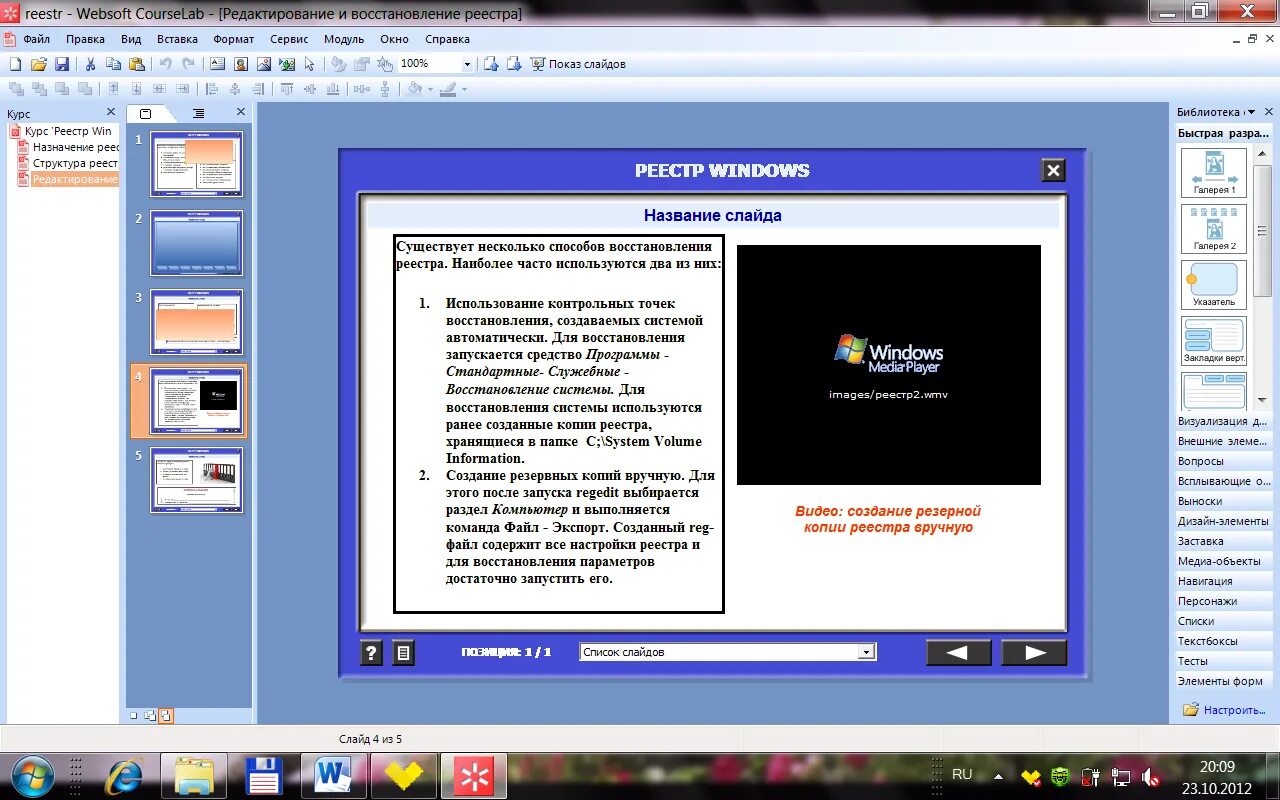This screenshot has height=800, width=1280.
Task: Expand the 'Вопросы' library category
Action: click(1224, 461)
